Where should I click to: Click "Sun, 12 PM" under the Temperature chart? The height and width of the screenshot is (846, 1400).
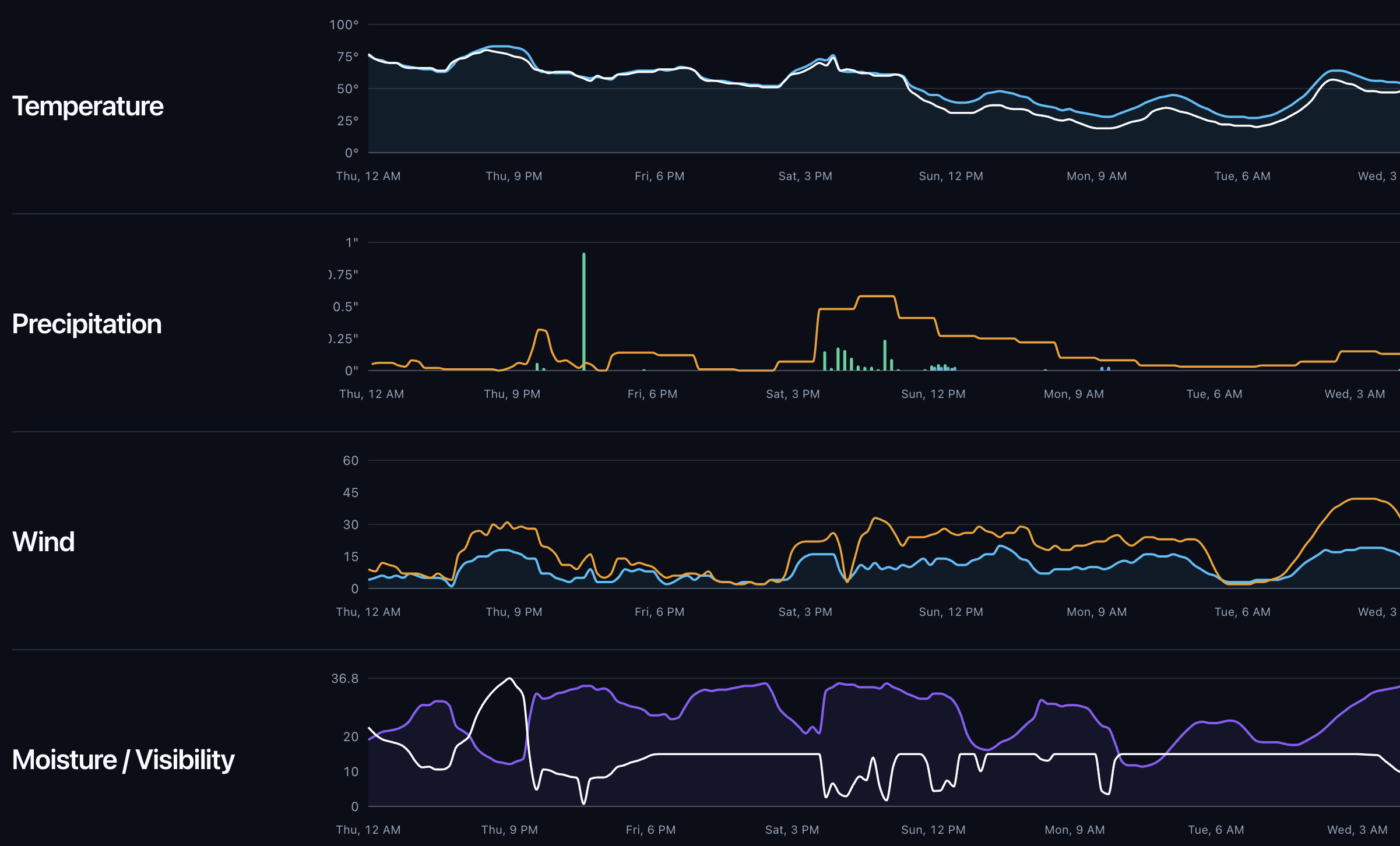click(951, 176)
